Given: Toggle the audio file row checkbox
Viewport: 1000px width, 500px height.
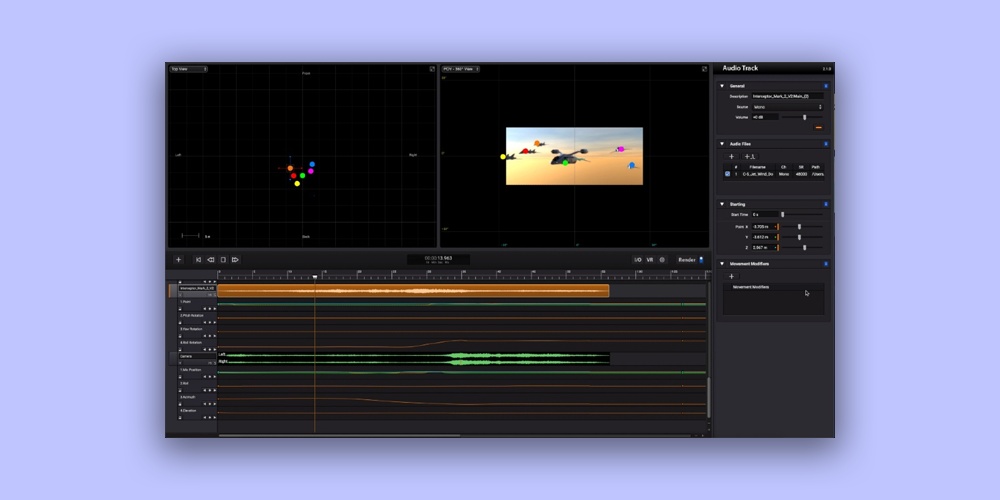Looking at the screenshot, I should click(x=727, y=174).
